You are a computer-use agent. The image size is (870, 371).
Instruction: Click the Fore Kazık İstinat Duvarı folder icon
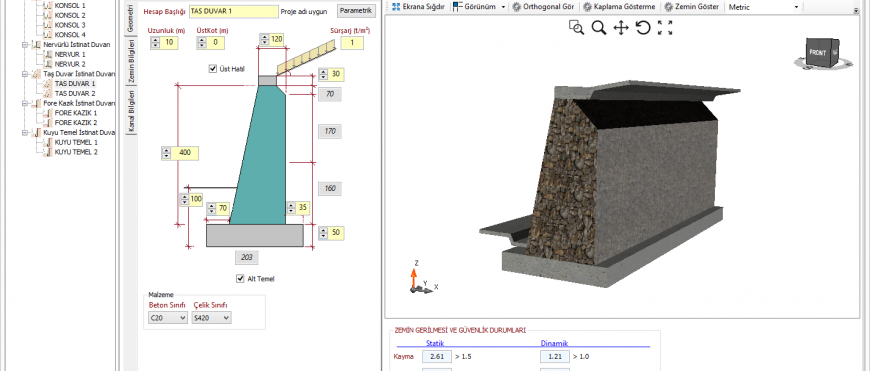pyautogui.click(x=36, y=103)
